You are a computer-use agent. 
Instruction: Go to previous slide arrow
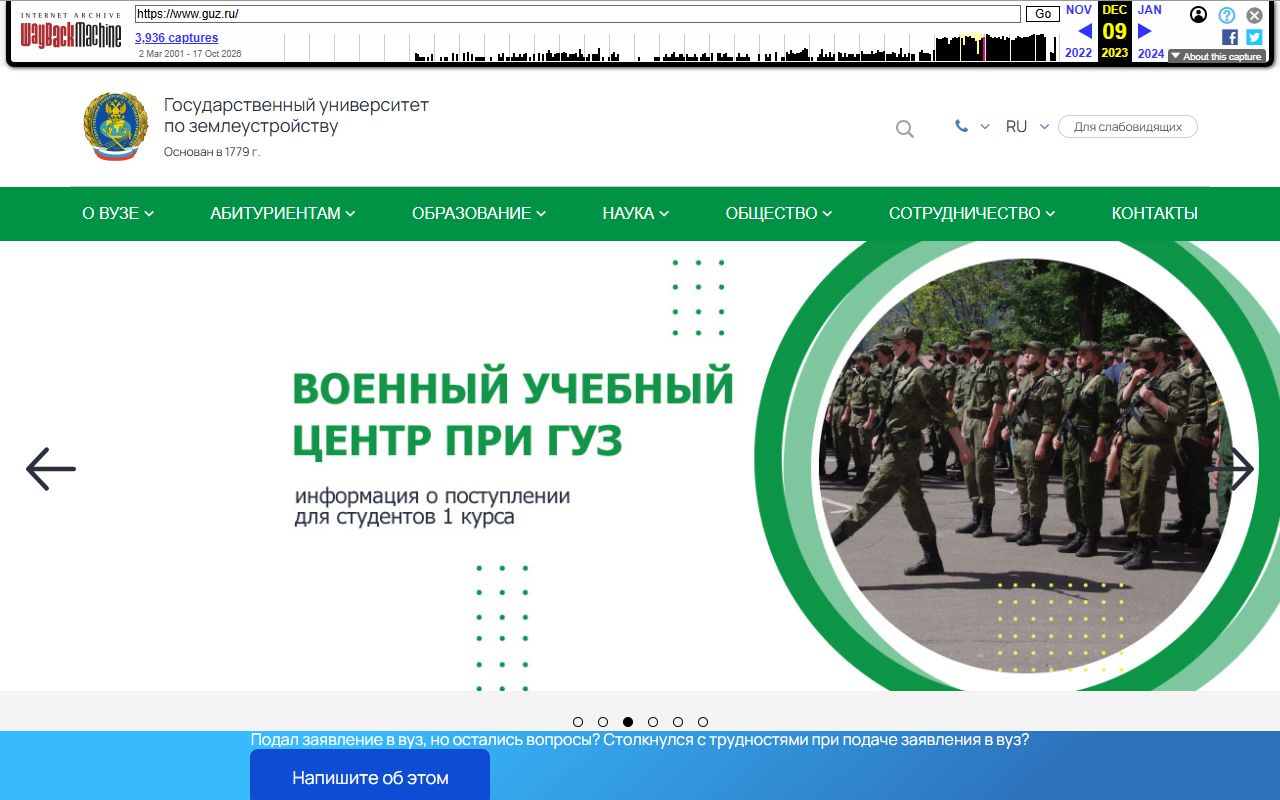pos(51,468)
